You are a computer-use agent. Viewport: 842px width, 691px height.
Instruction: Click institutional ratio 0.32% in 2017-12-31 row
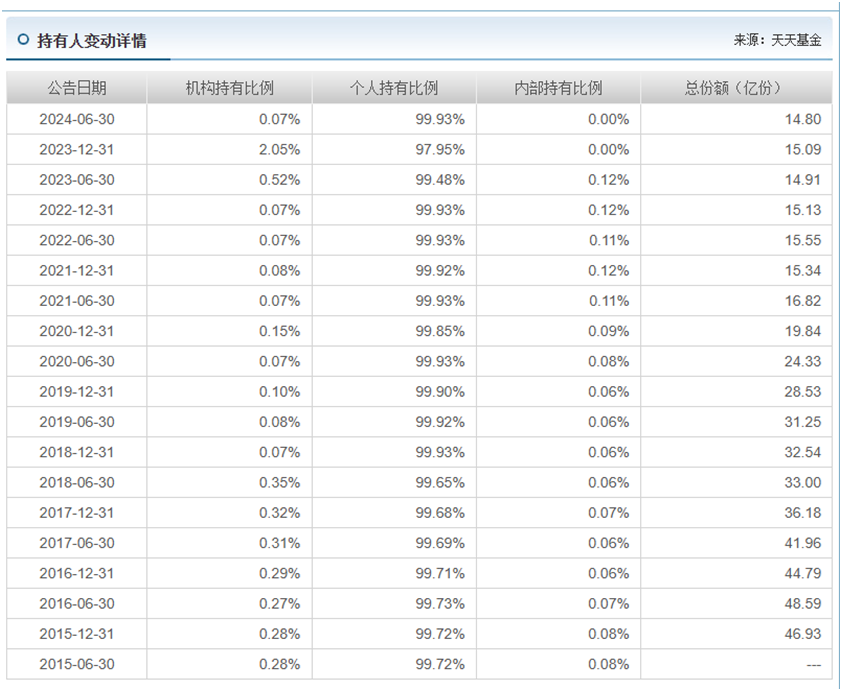click(x=279, y=513)
